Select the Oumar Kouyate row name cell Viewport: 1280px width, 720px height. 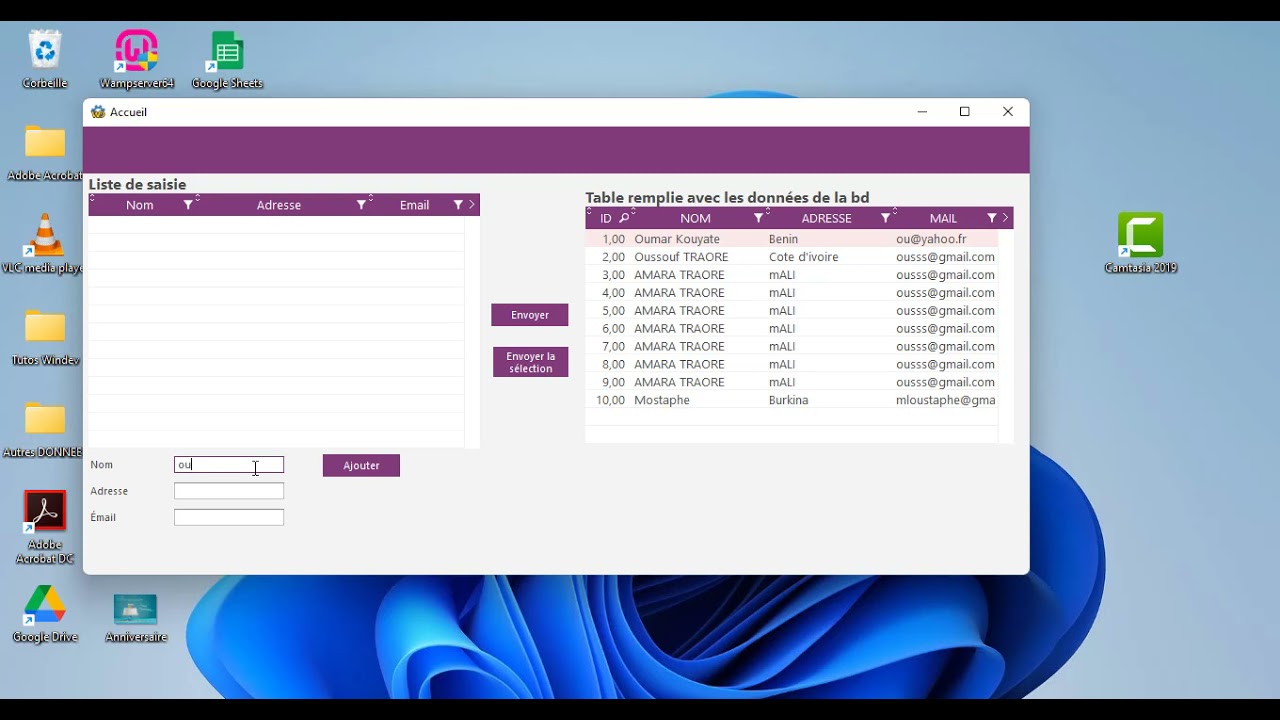[677, 239]
